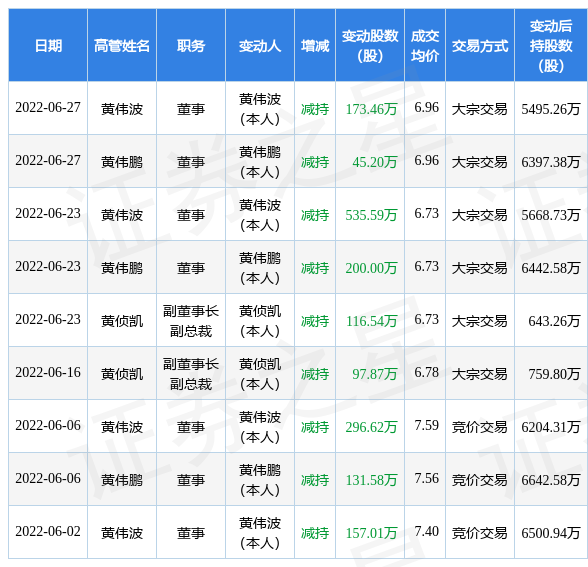Image resolution: width=588 pixels, height=567 pixels.
Task: Click 黄伟波(本人) in the 6500.94万 row
Action: coord(260,533)
